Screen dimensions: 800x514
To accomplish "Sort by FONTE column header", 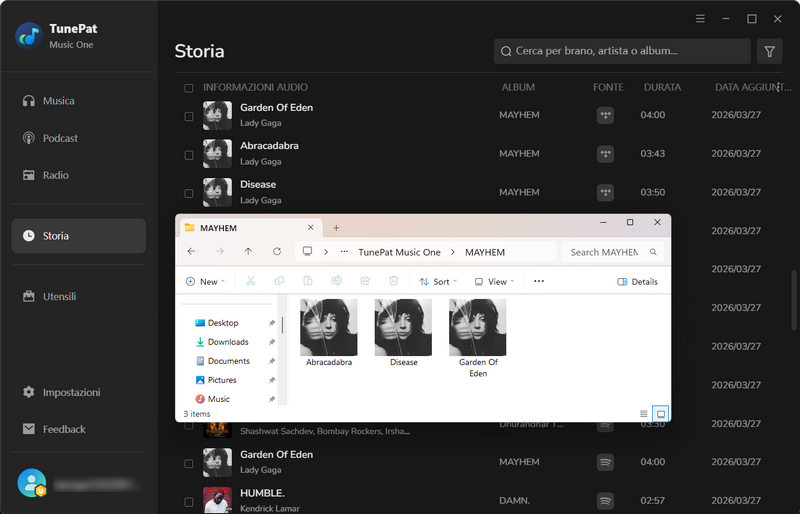I will (608, 87).
